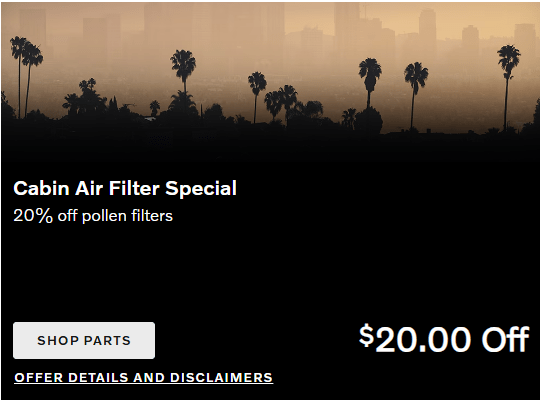Click the tall palm tree at banner's right edge
Viewport: 540px width, 400px height.
[x=508, y=86]
